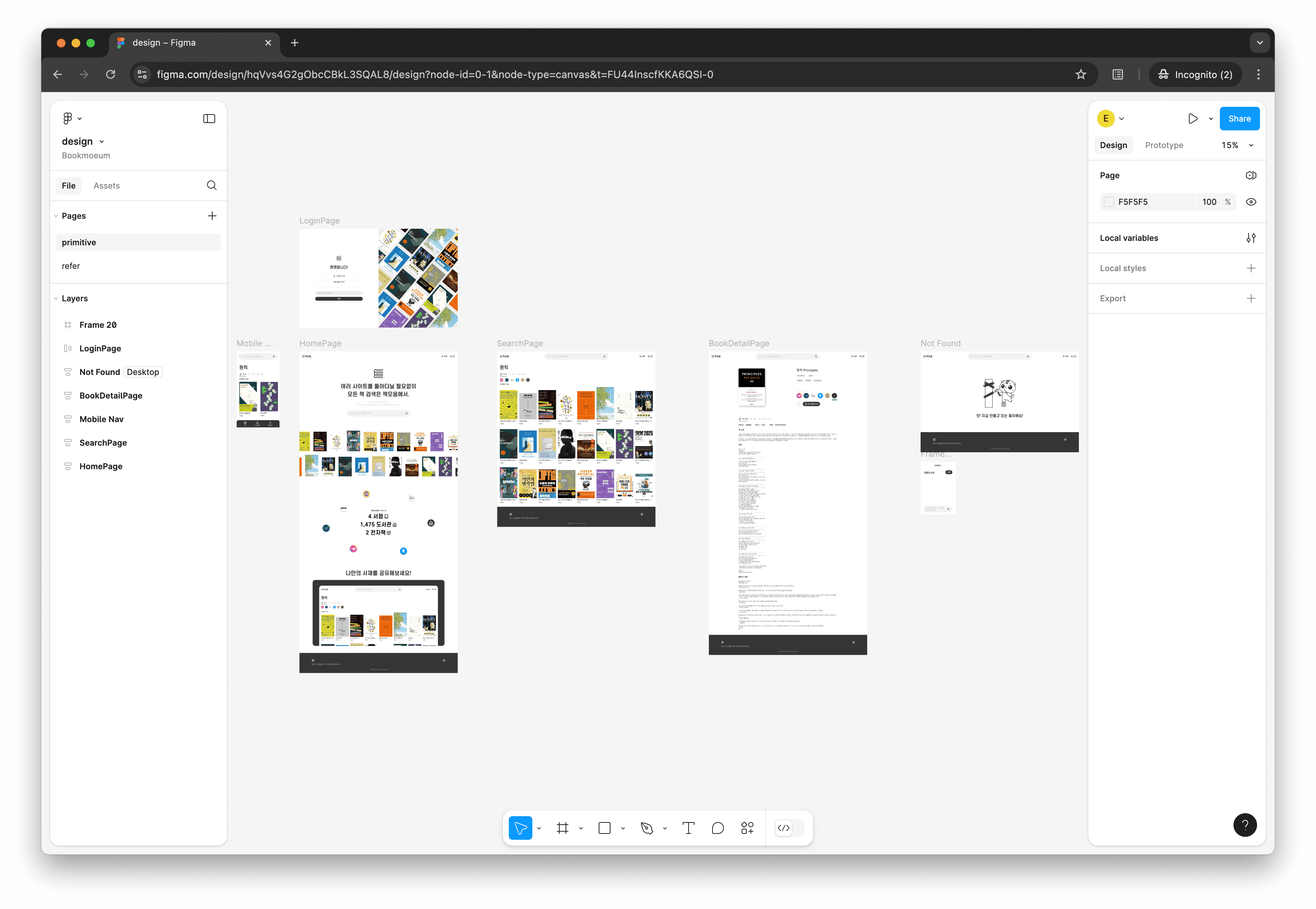Bookmark page with the star icon

pos(1080,75)
